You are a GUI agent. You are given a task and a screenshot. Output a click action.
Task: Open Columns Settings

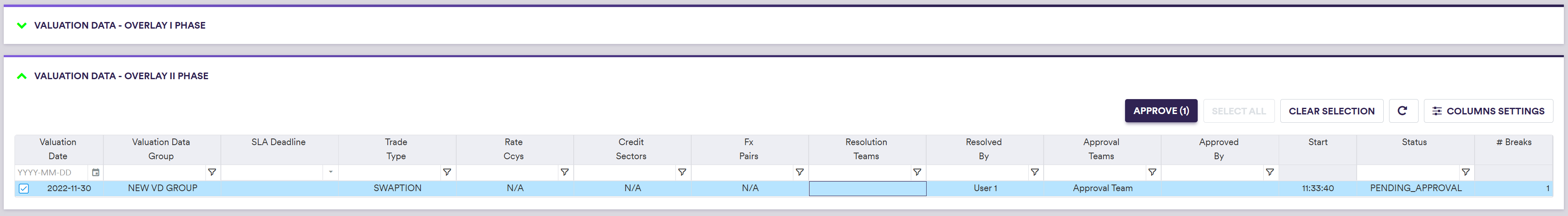click(1488, 111)
